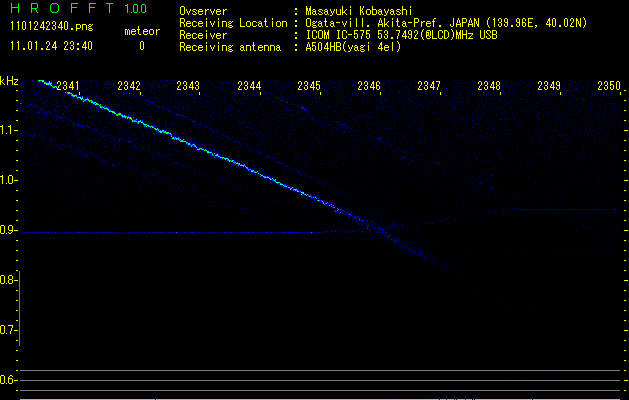Click the 2347 time axis marker
Image resolution: width=629 pixels, height=400 pixels.
click(429, 86)
